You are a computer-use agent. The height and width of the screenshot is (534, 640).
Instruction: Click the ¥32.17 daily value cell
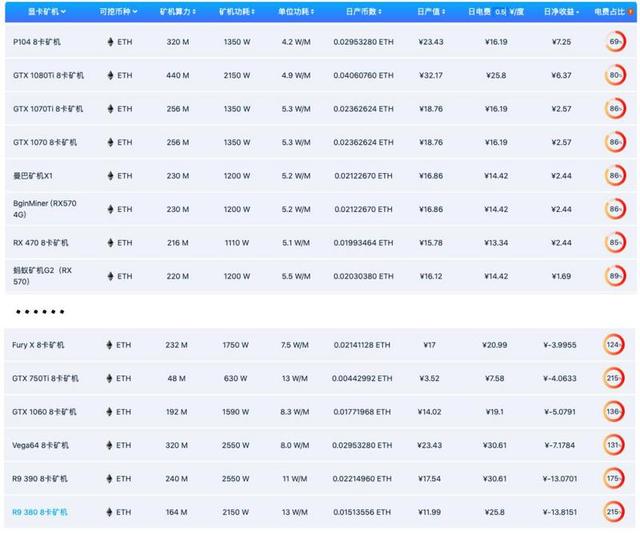[x=431, y=75]
